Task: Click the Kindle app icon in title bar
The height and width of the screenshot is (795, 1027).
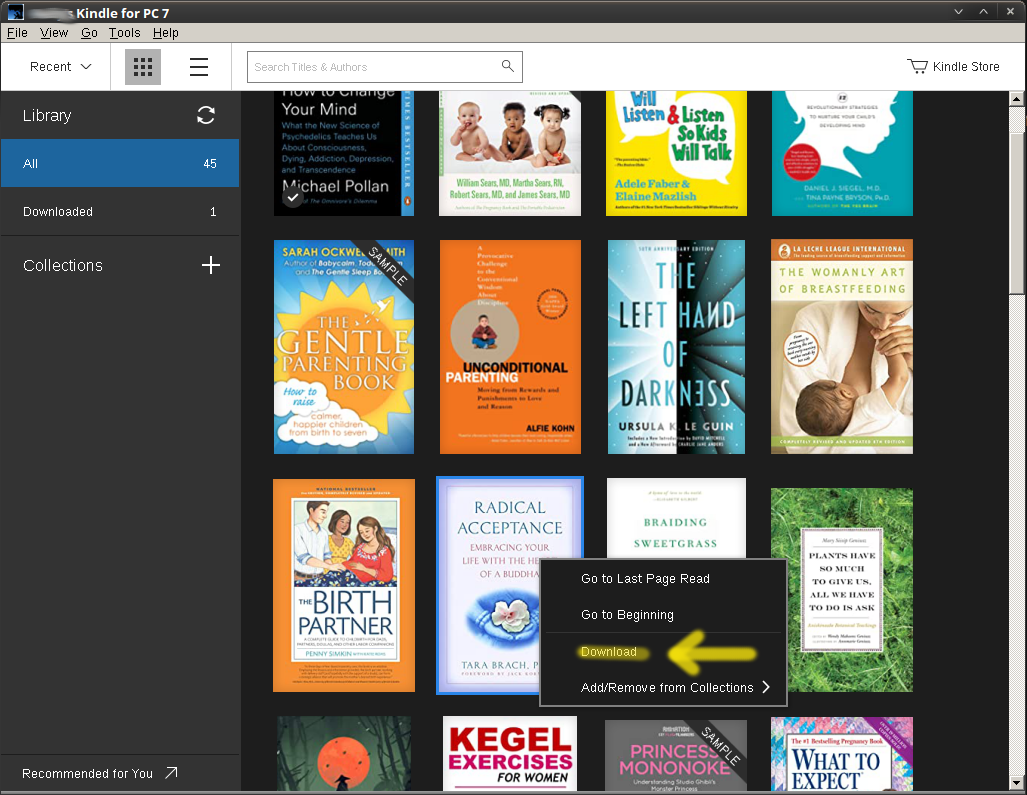Action: click(16, 12)
